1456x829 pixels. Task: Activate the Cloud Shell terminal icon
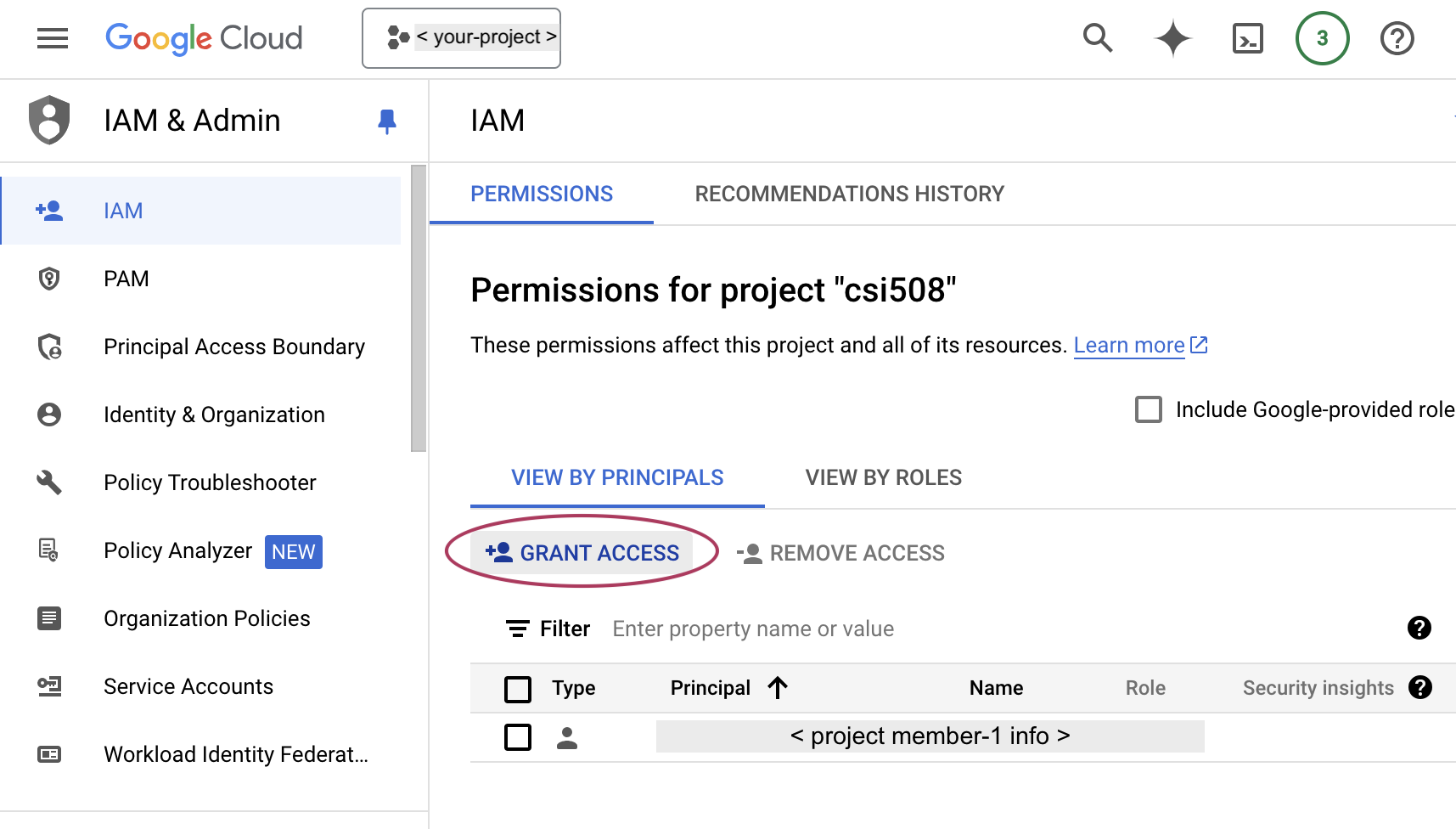click(x=1248, y=38)
